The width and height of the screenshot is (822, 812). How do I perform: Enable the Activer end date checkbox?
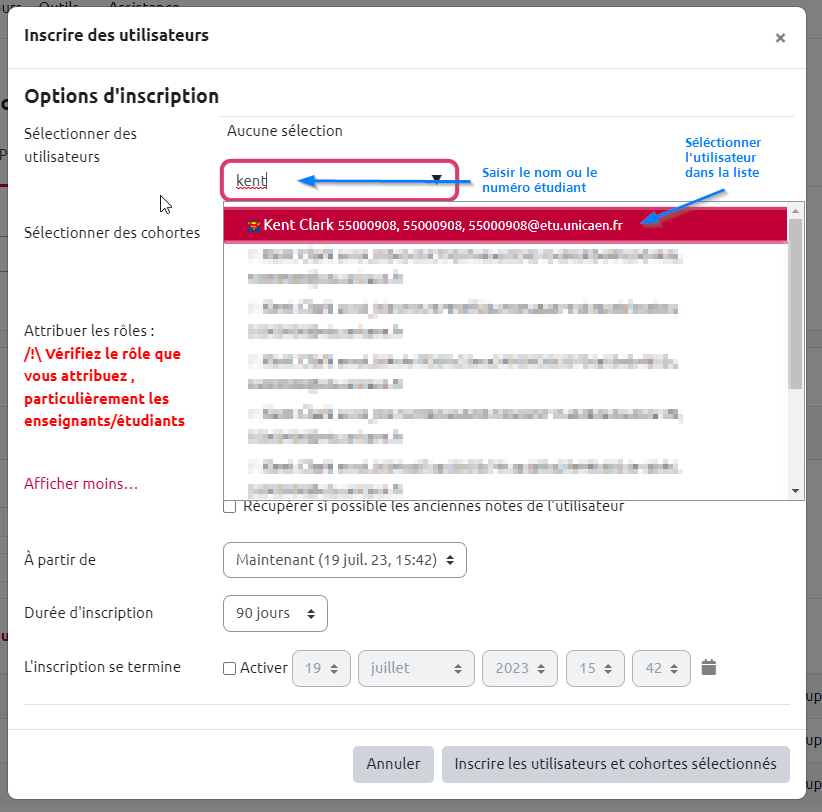[x=230, y=668]
